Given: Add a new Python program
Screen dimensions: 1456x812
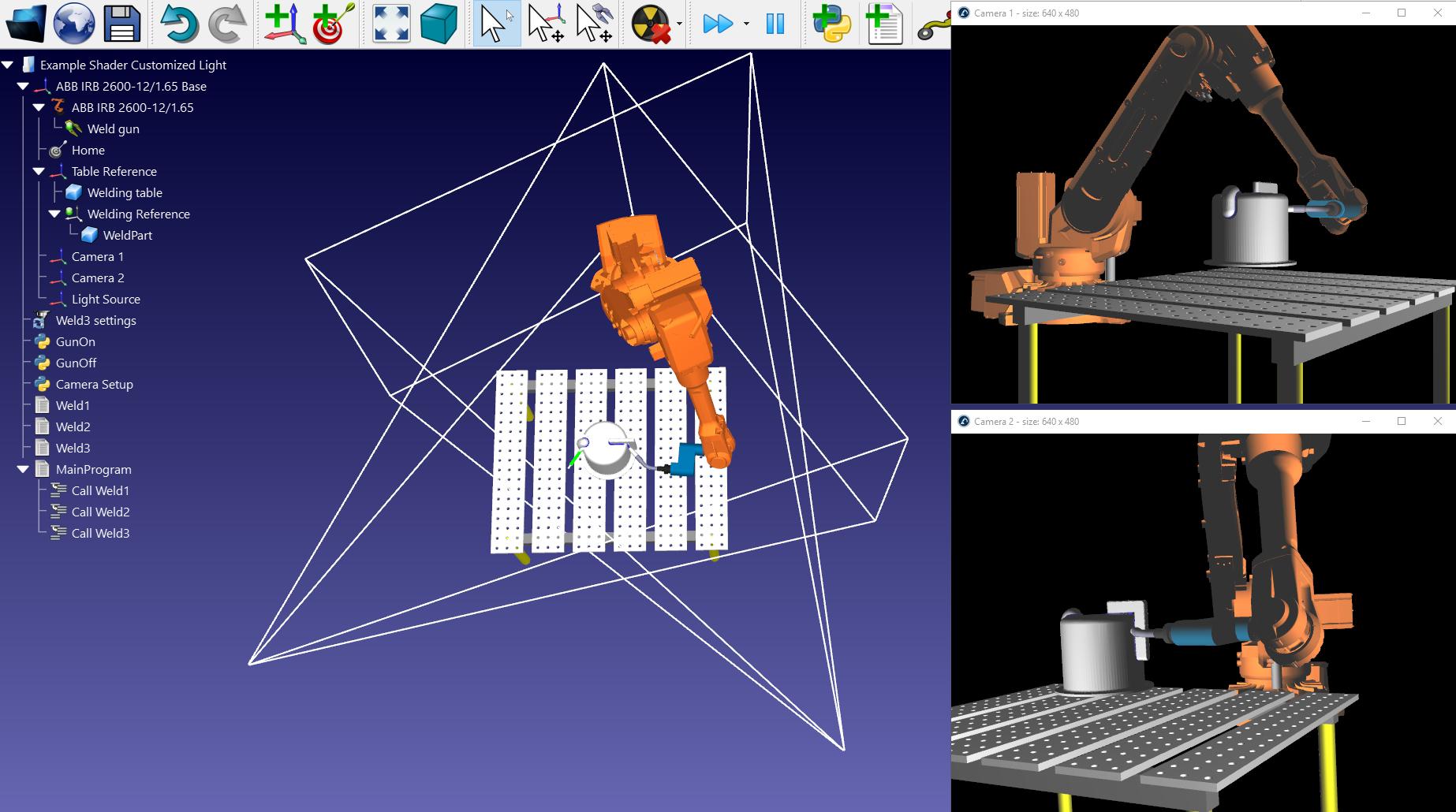Looking at the screenshot, I should click(831, 24).
